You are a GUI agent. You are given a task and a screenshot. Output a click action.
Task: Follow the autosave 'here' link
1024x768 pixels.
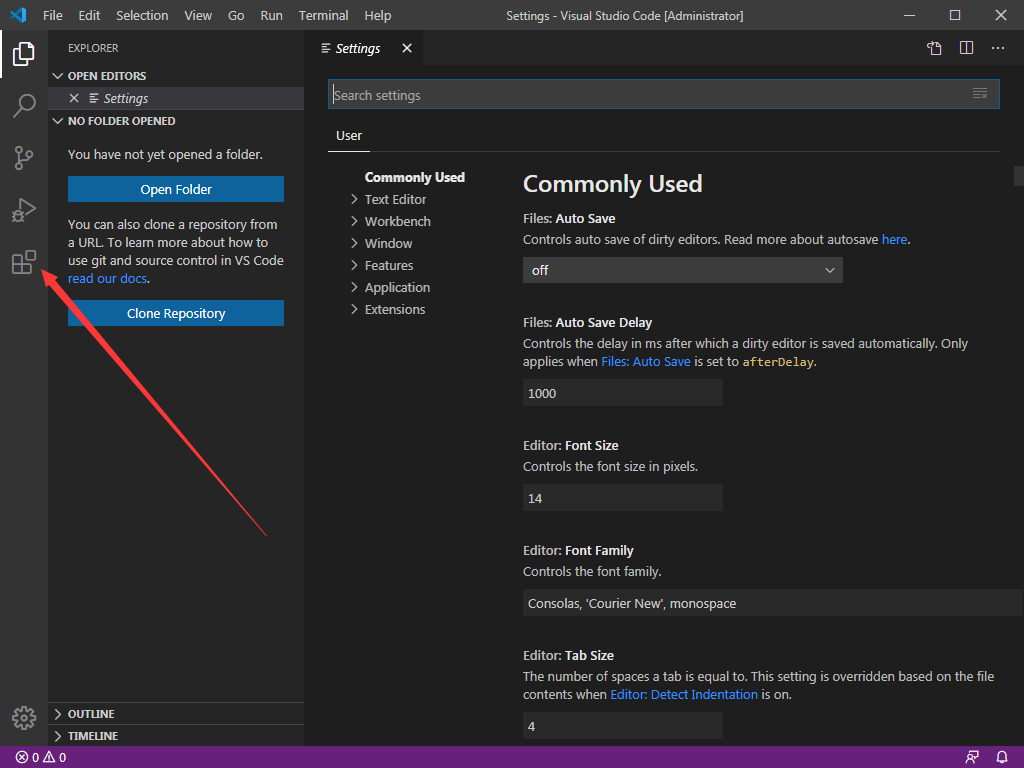coord(894,239)
